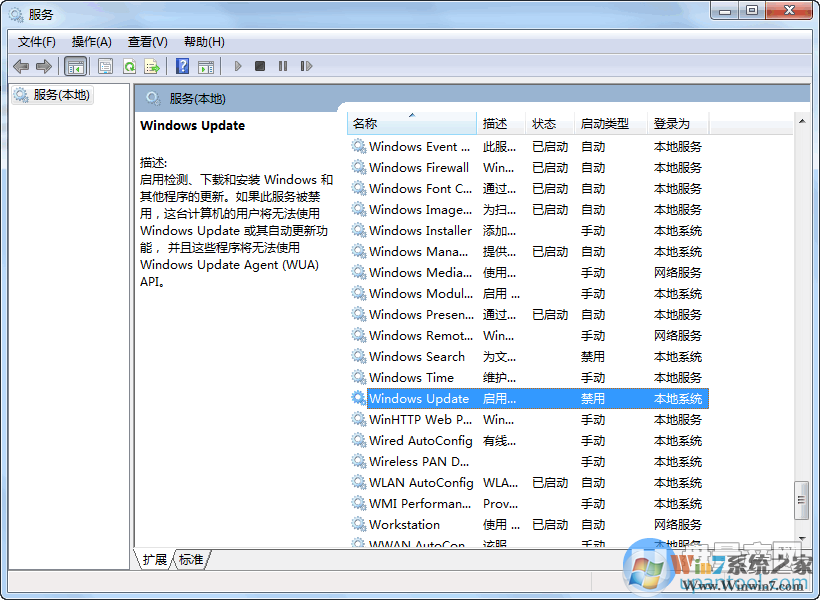Click the scroll-up arrow of service list

[802, 121]
